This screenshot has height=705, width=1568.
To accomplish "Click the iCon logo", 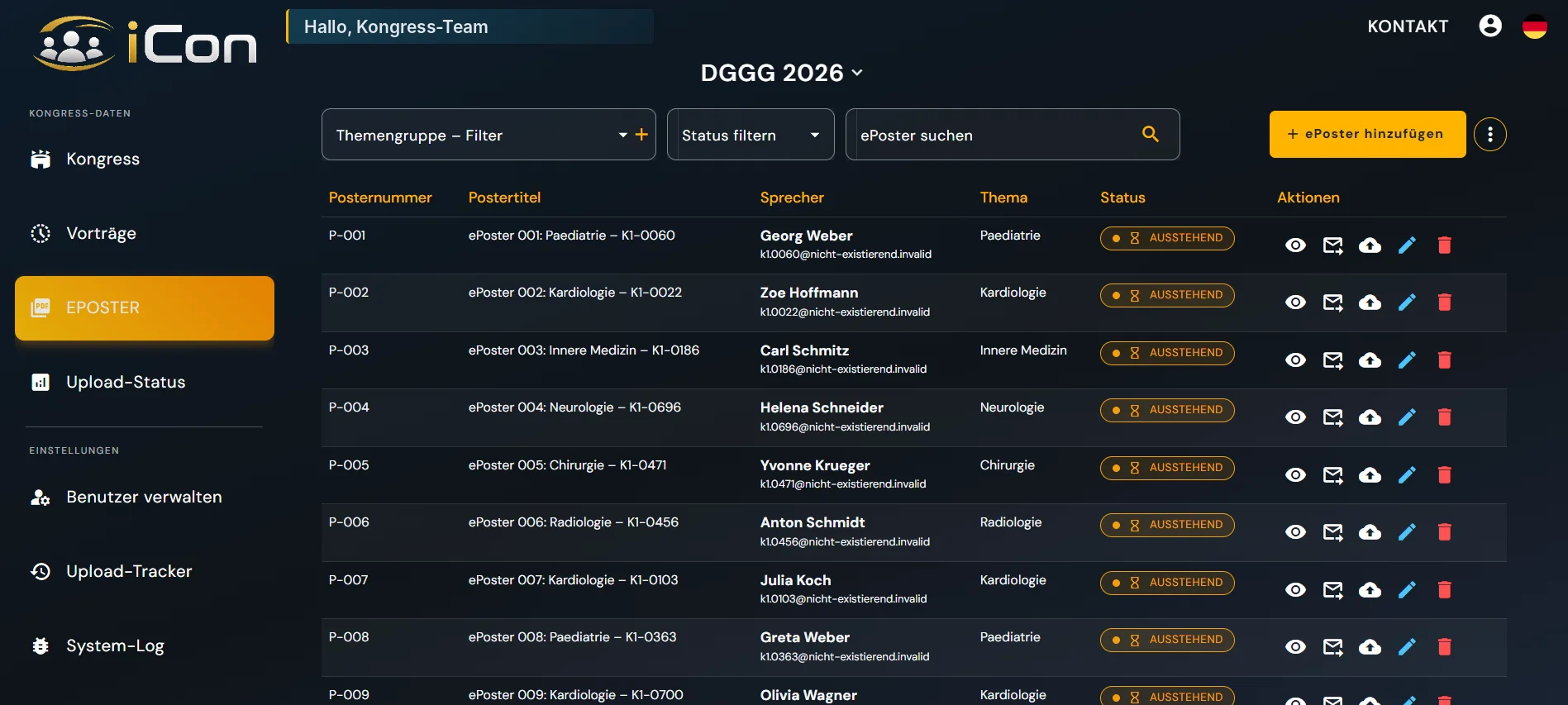I will (x=145, y=43).
